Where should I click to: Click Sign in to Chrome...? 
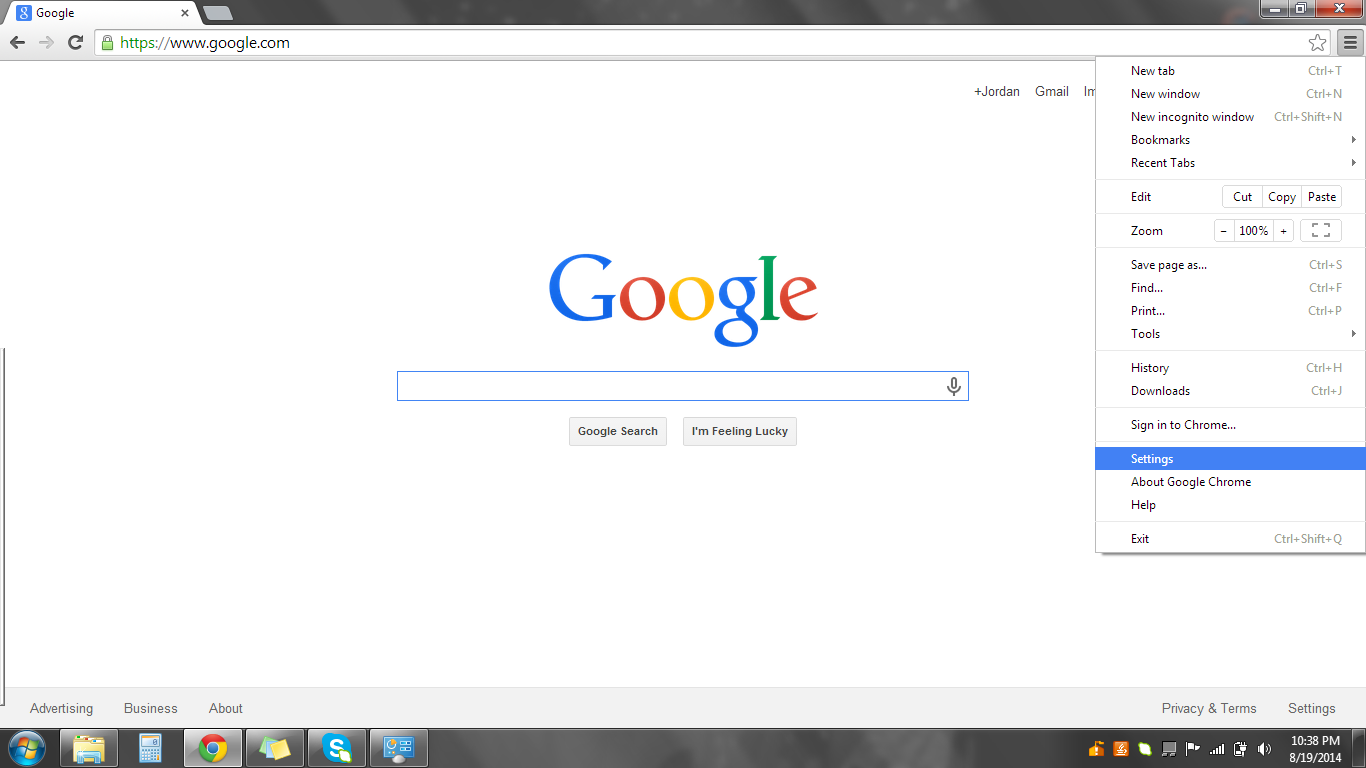point(1231,425)
